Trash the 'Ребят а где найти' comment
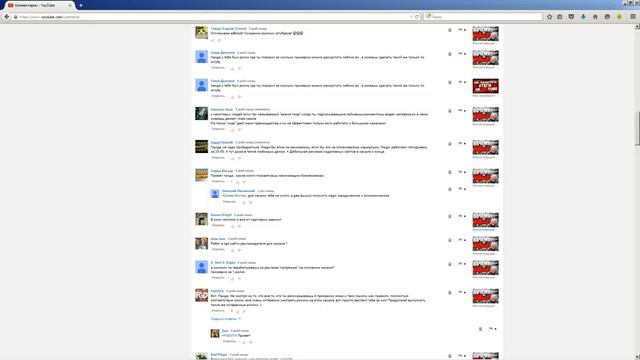The width and height of the screenshot is (640, 360). (x=450, y=240)
